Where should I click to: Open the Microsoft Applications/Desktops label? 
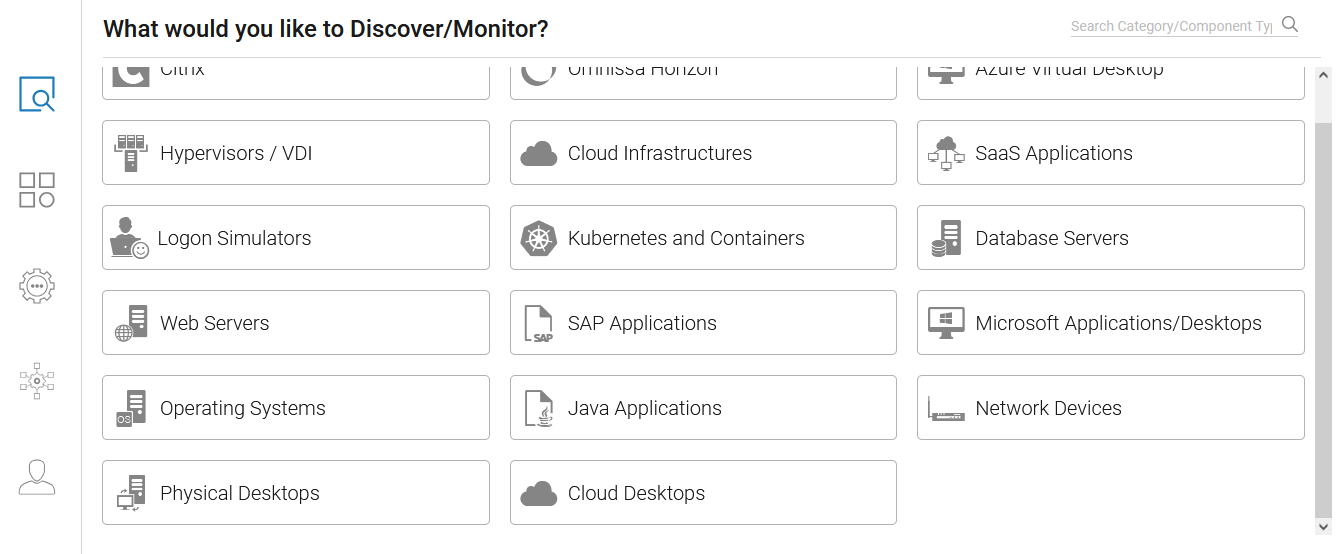(x=1119, y=323)
